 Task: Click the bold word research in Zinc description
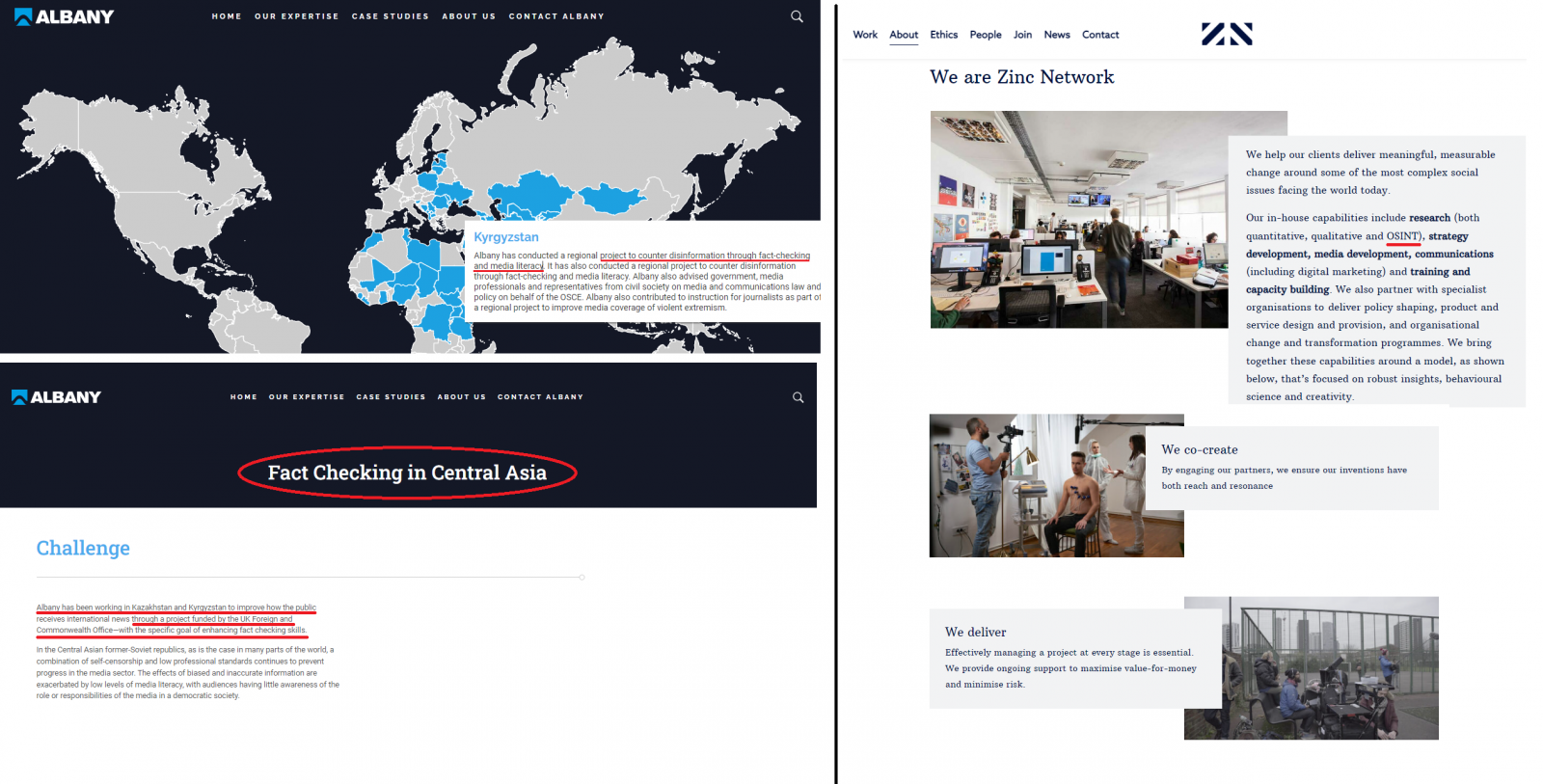pos(1429,218)
